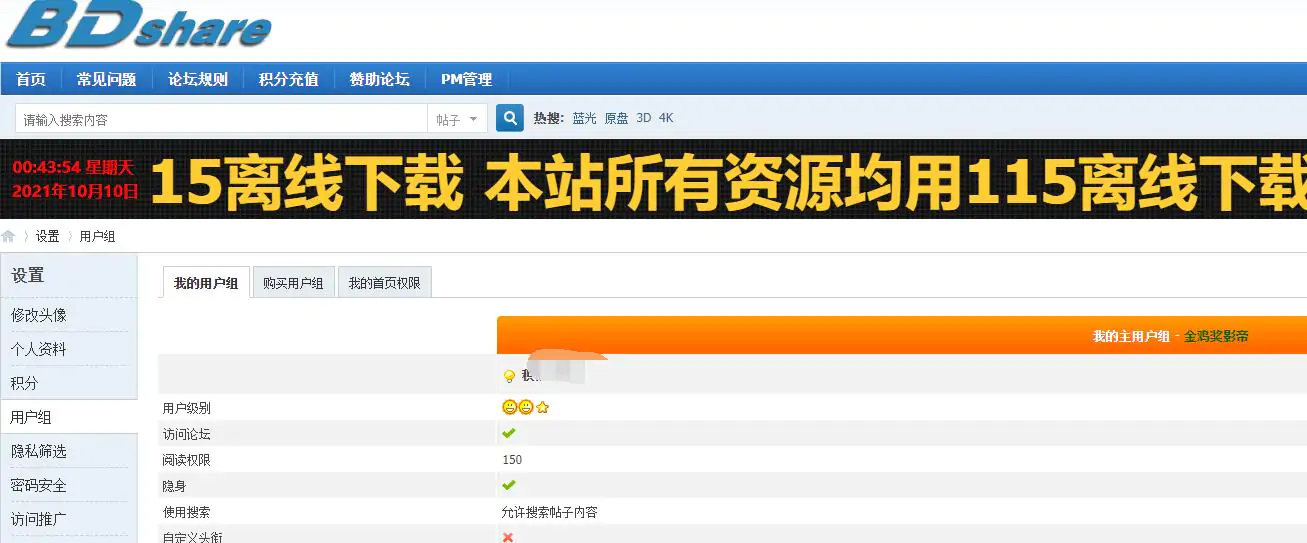
Task: Click the user level smiley icons
Action: coord(526,407)
